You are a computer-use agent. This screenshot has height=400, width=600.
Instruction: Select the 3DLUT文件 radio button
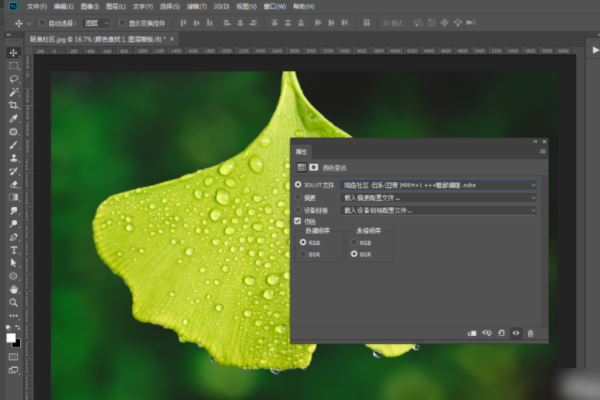pos(298,185)
